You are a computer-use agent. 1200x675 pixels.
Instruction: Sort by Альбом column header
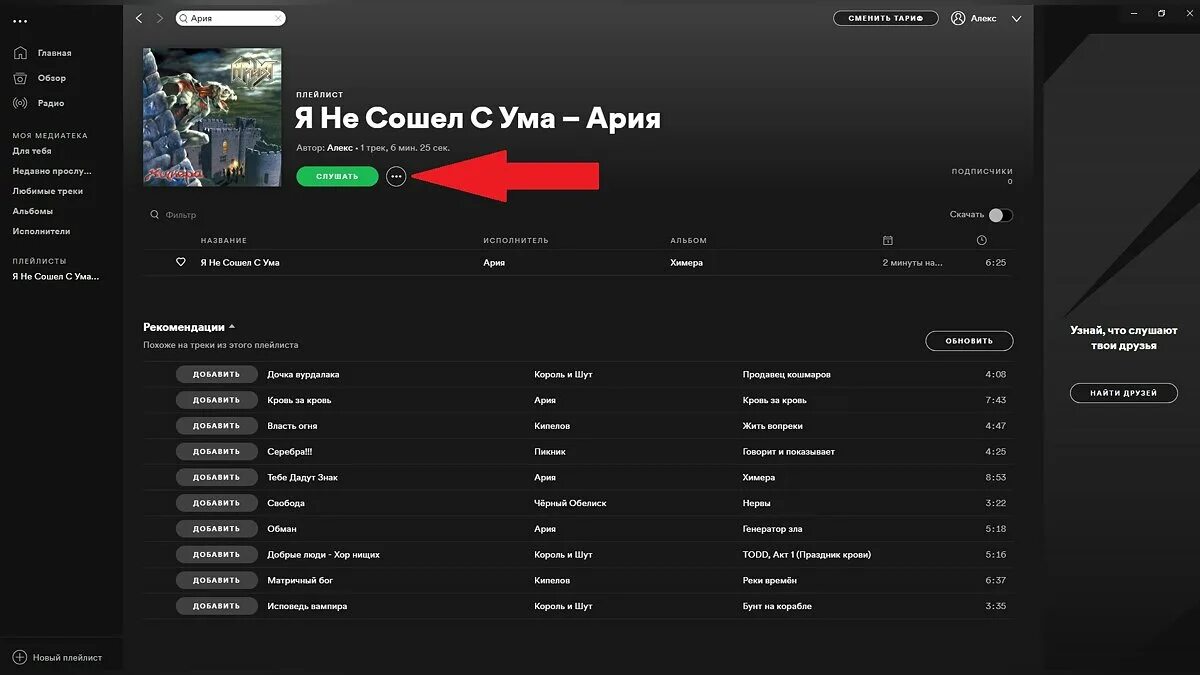pos(688,240)
